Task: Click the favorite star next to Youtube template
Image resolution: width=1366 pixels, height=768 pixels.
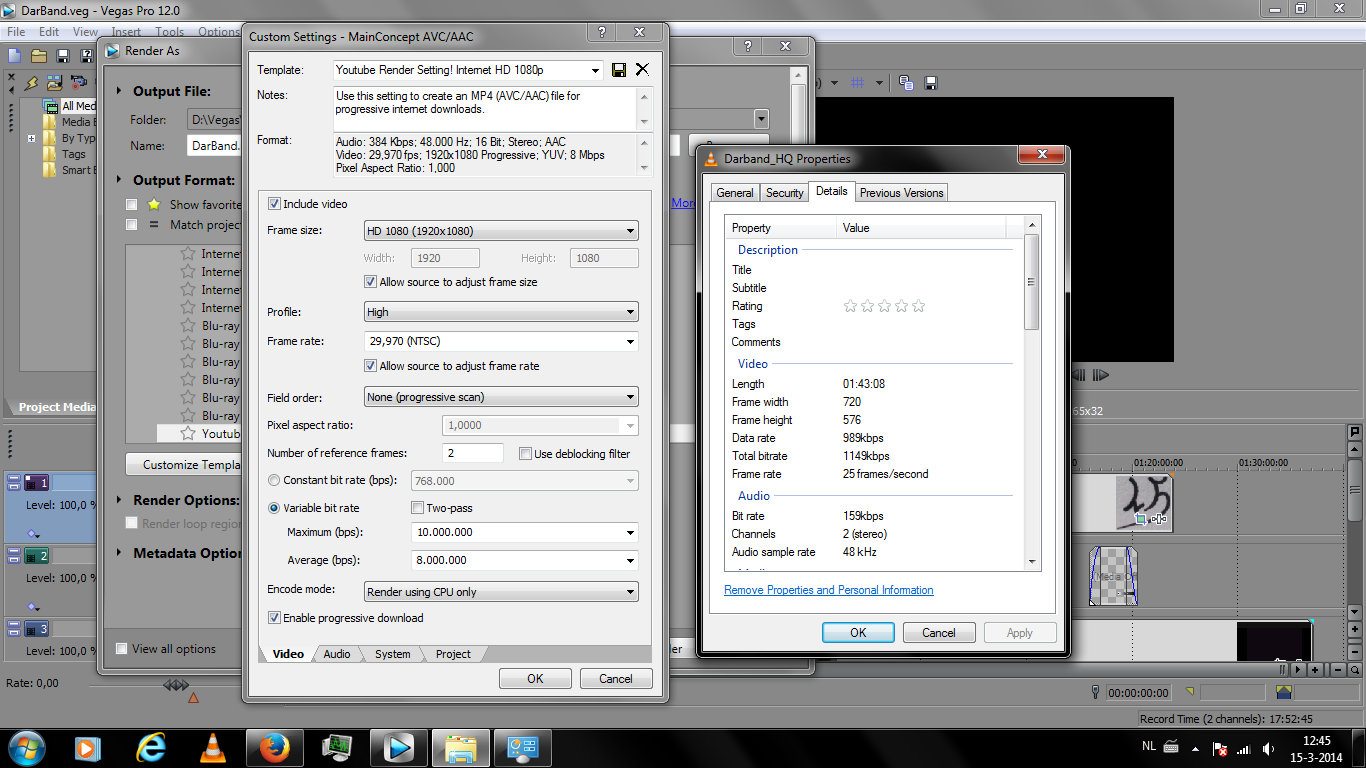Action: 187,434
